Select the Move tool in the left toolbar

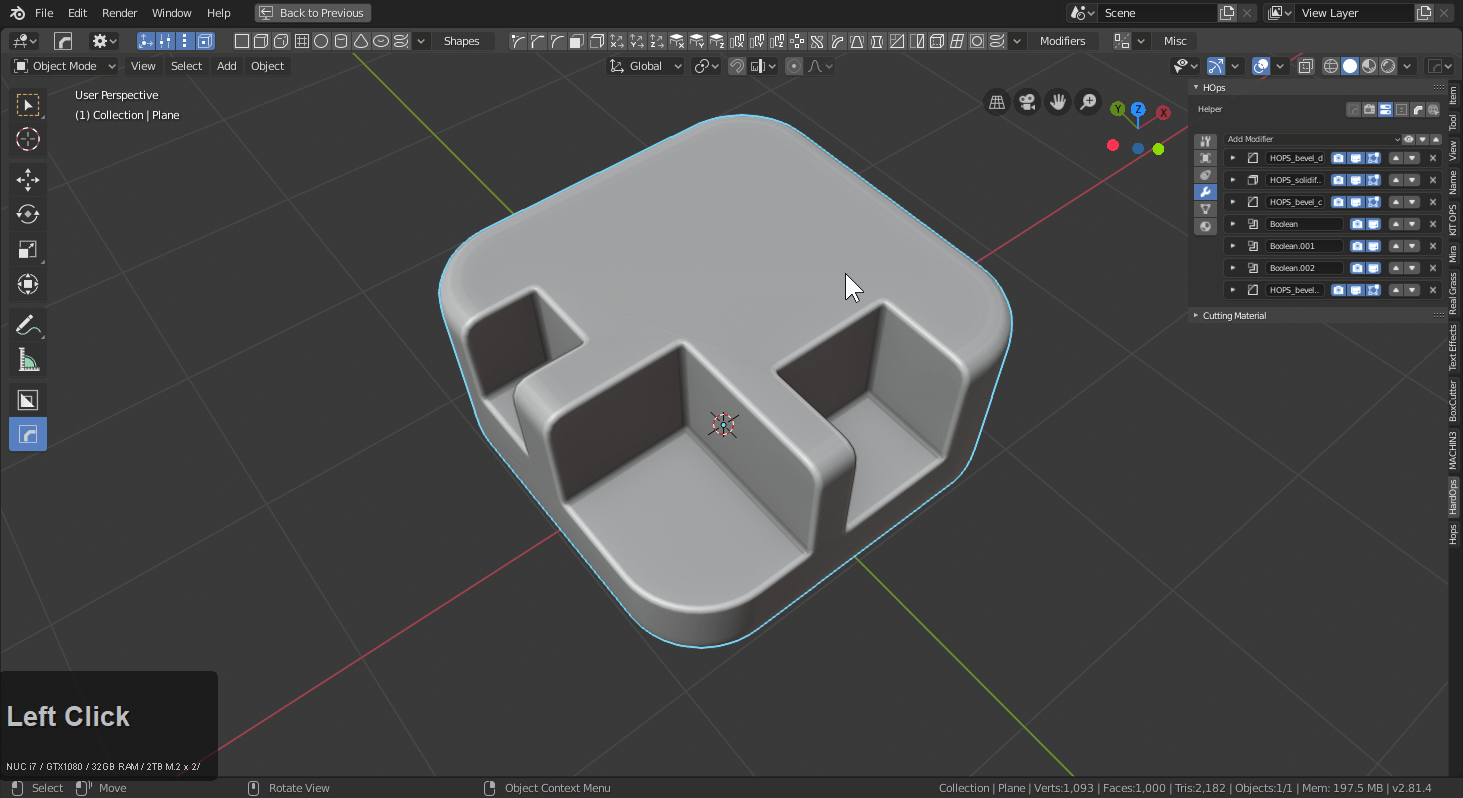(28, 180)
